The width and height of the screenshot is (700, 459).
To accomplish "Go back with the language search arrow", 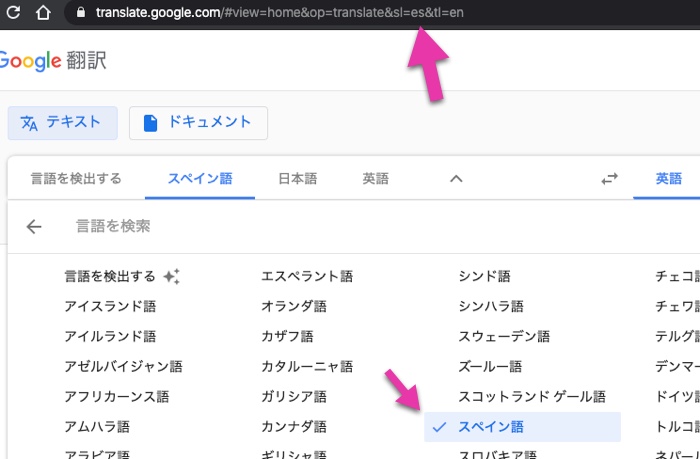I will 34,227.
